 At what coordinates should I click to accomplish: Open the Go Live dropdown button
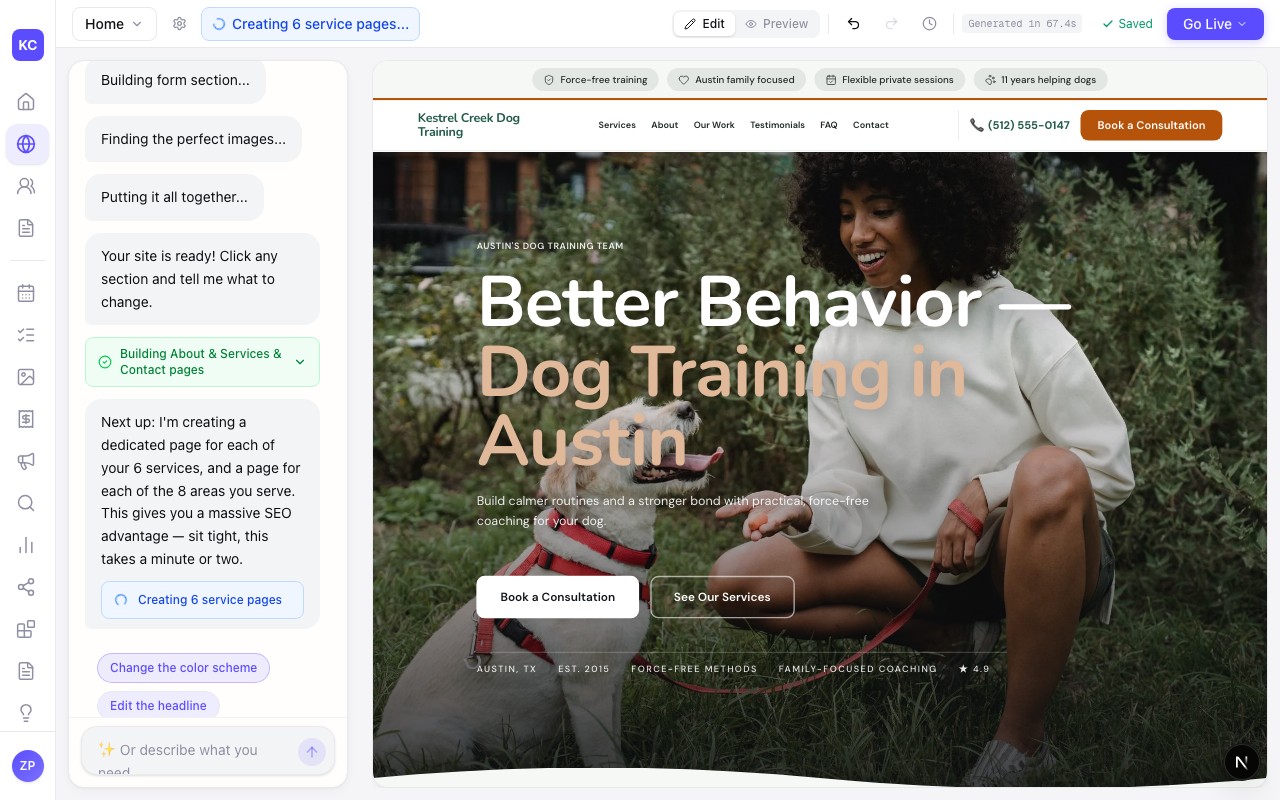point(1215,24)
